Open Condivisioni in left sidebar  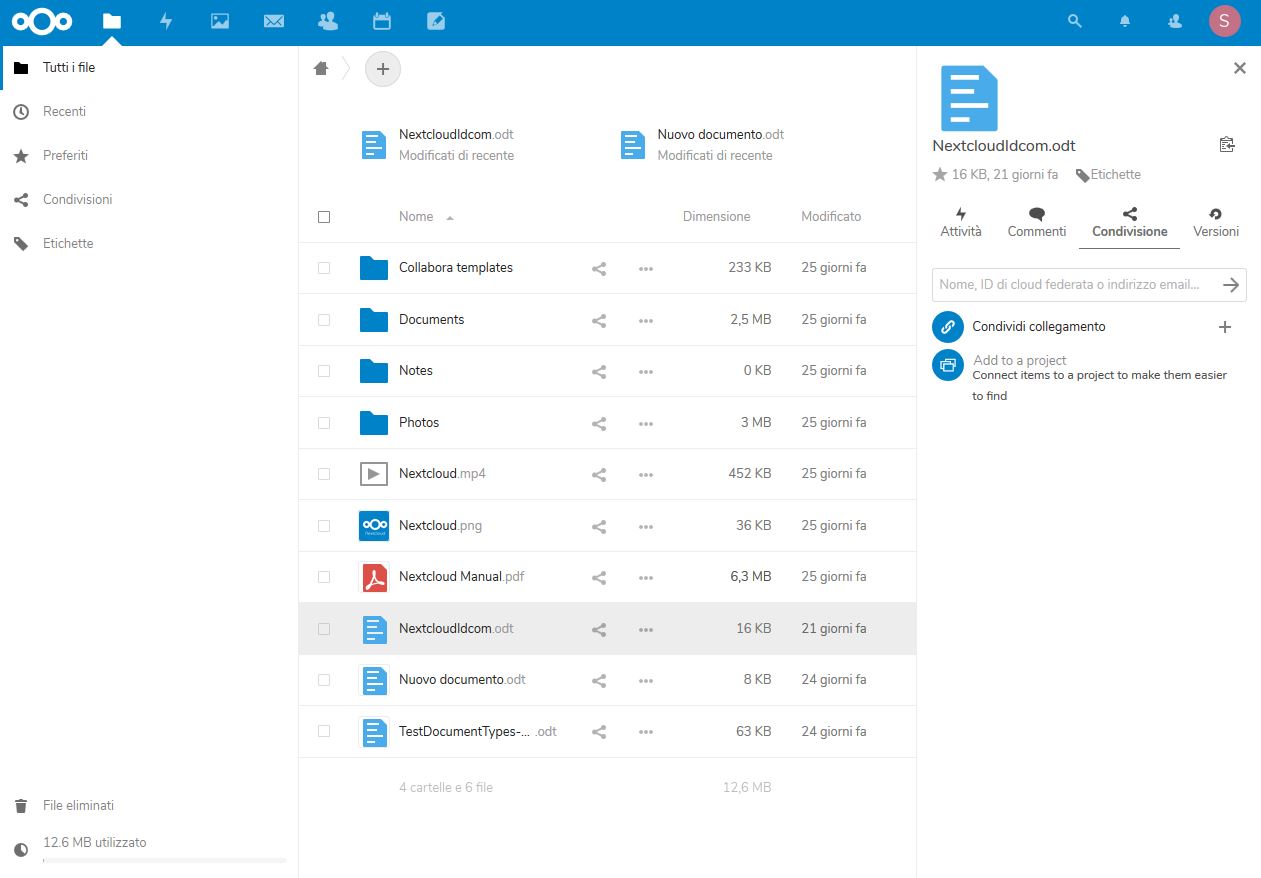click(150, 200)
